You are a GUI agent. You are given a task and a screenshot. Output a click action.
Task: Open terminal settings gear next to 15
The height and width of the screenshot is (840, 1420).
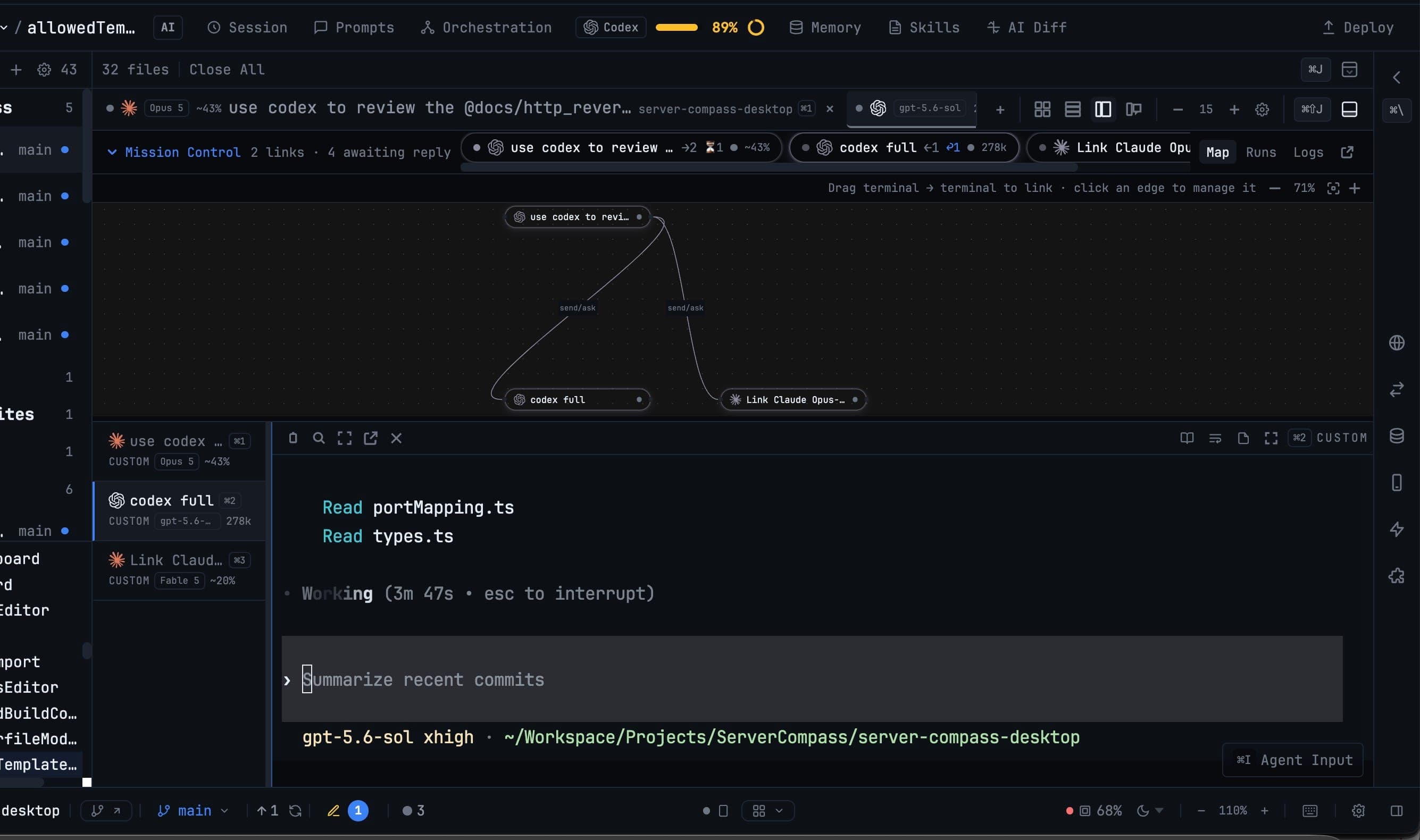pos(1262,109)
